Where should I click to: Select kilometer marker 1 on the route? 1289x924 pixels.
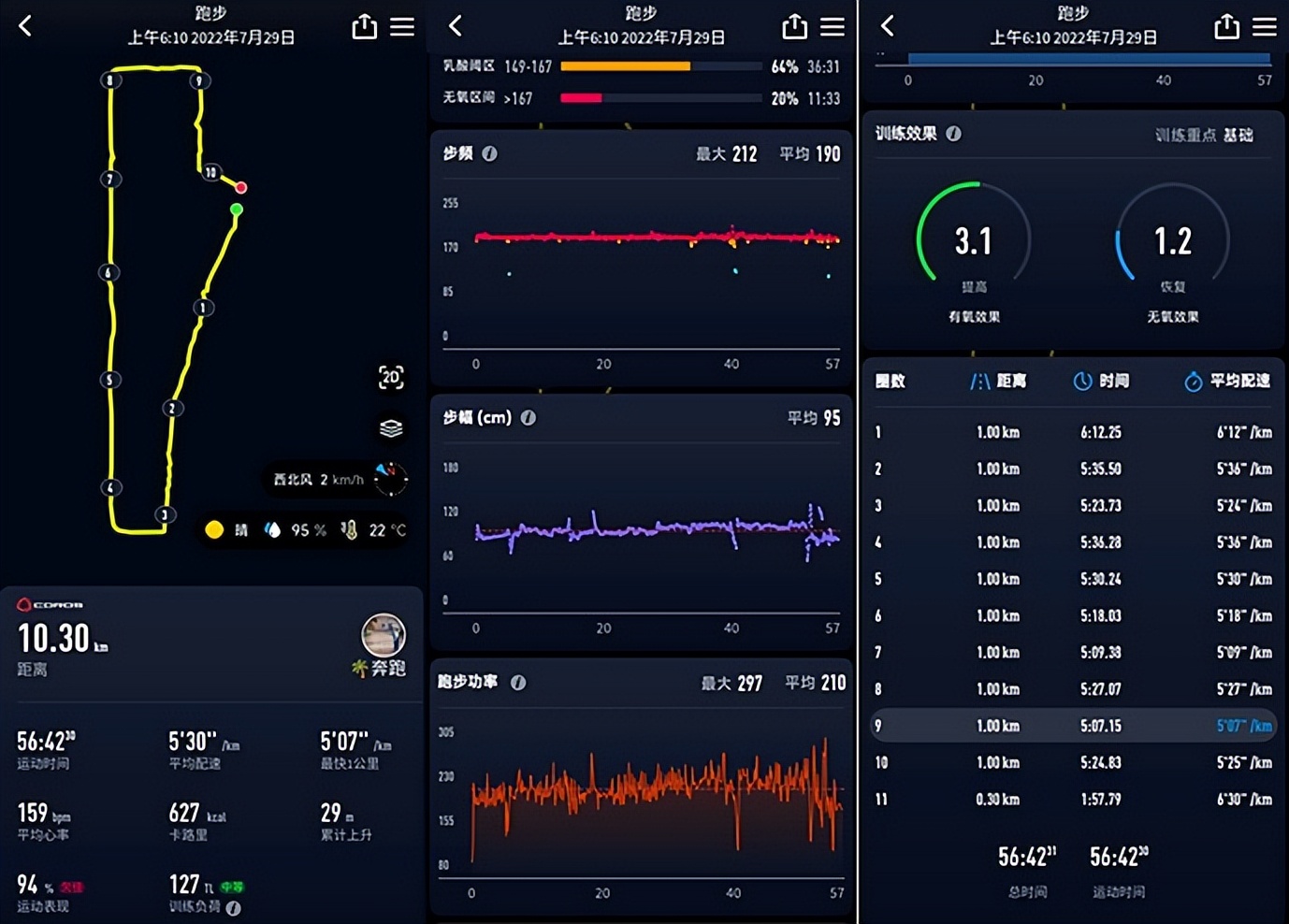click(x=203, y=308)
